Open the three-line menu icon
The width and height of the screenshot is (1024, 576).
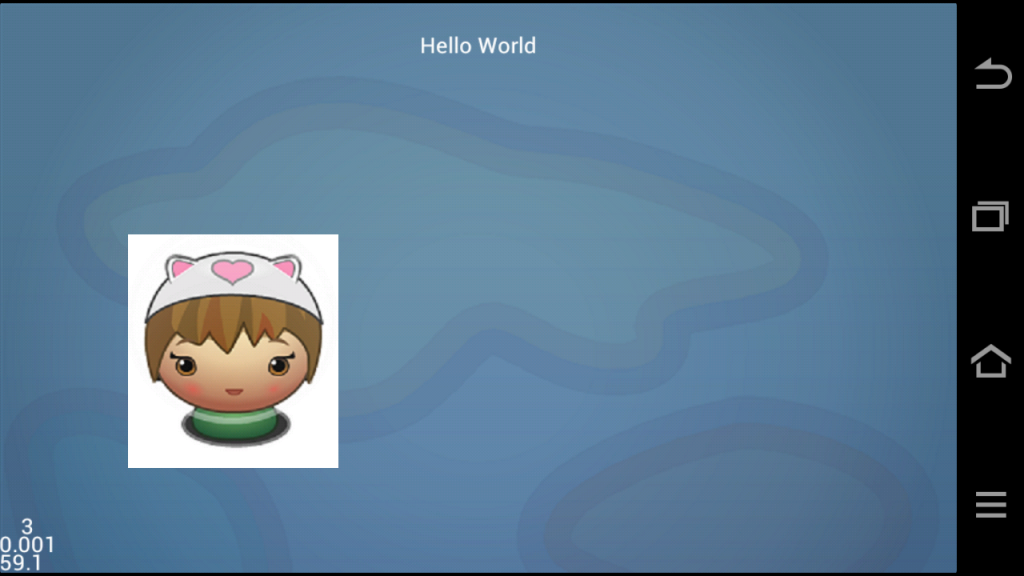(x=991, y=505)
